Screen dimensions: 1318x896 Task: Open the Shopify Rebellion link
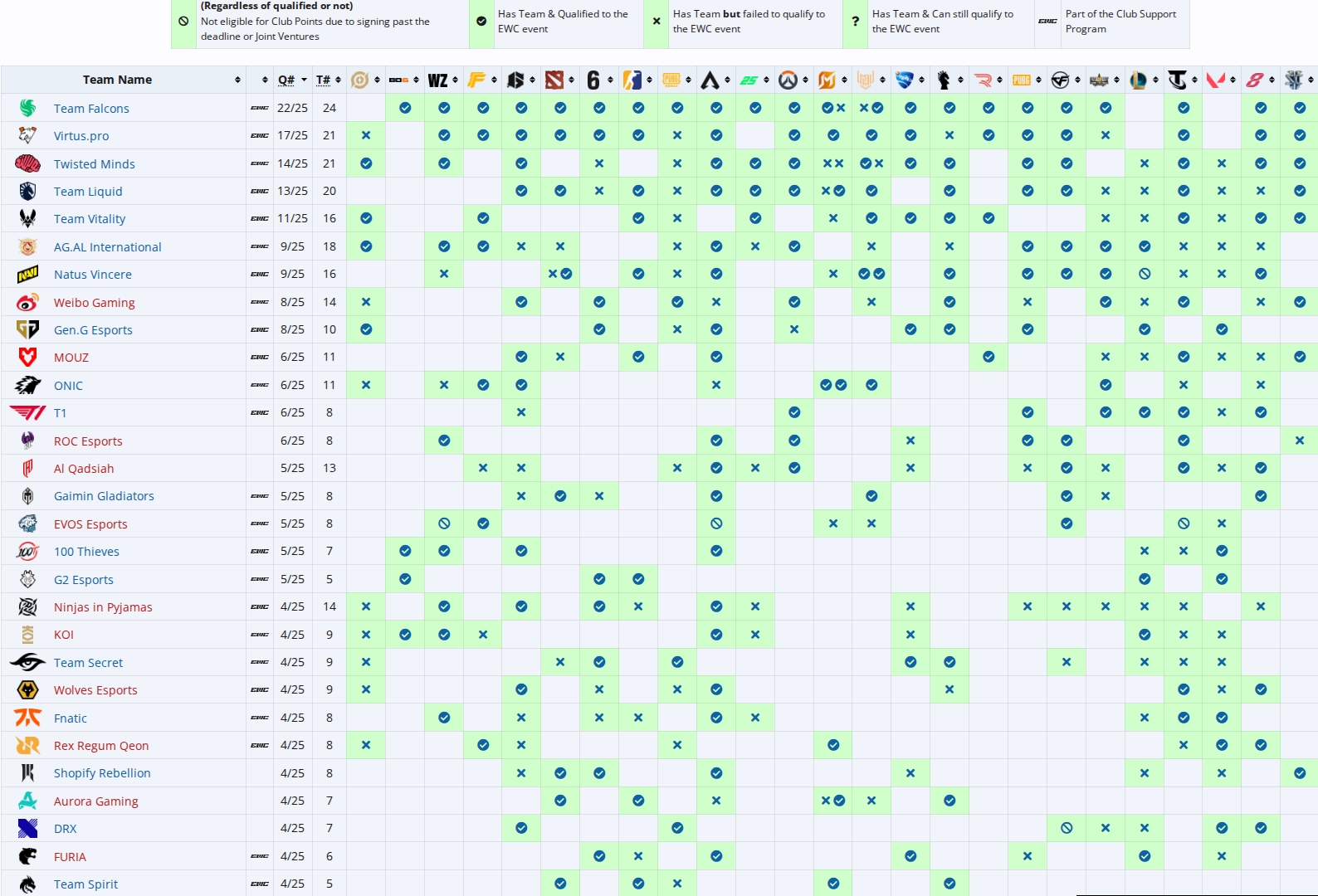pos(102,773)
